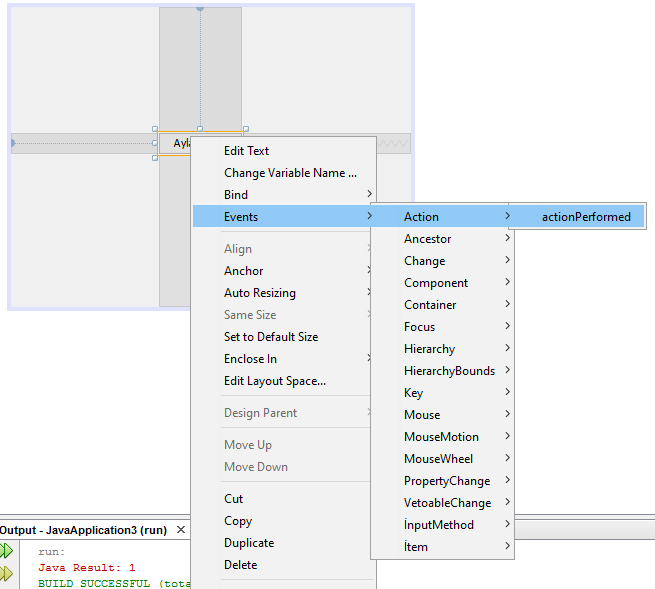
Task: Select the Ayl button in designer
Action: (x=175, y=143)
